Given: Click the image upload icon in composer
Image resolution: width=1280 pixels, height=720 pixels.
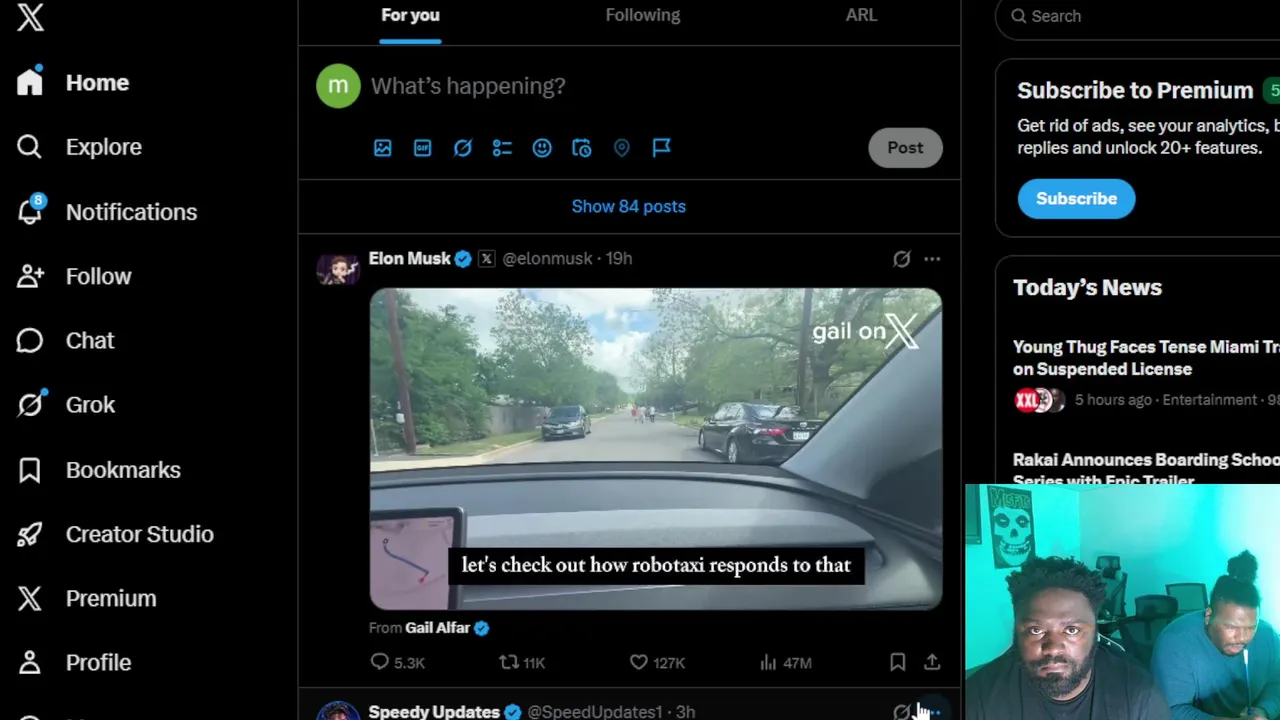Looking at the screenshot, I should tap(383, 148).
